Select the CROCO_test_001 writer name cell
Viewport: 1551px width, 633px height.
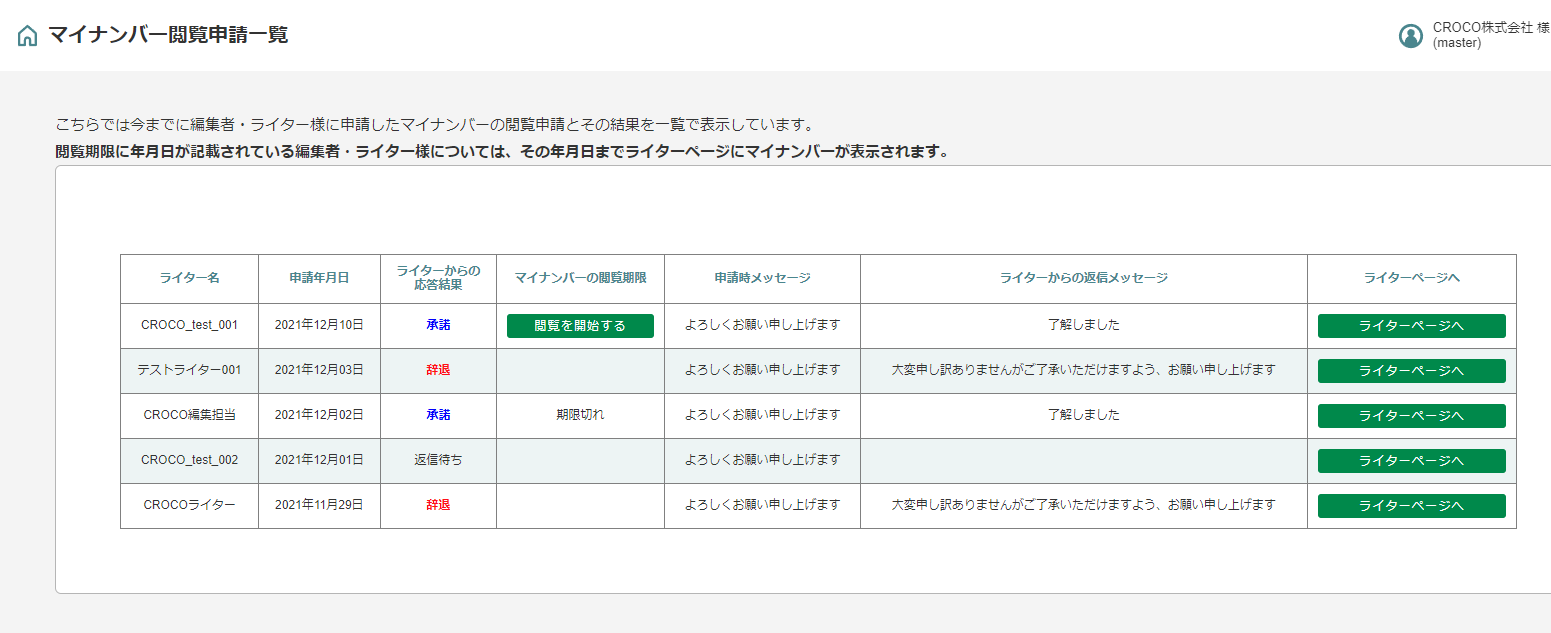click(189, 325)
